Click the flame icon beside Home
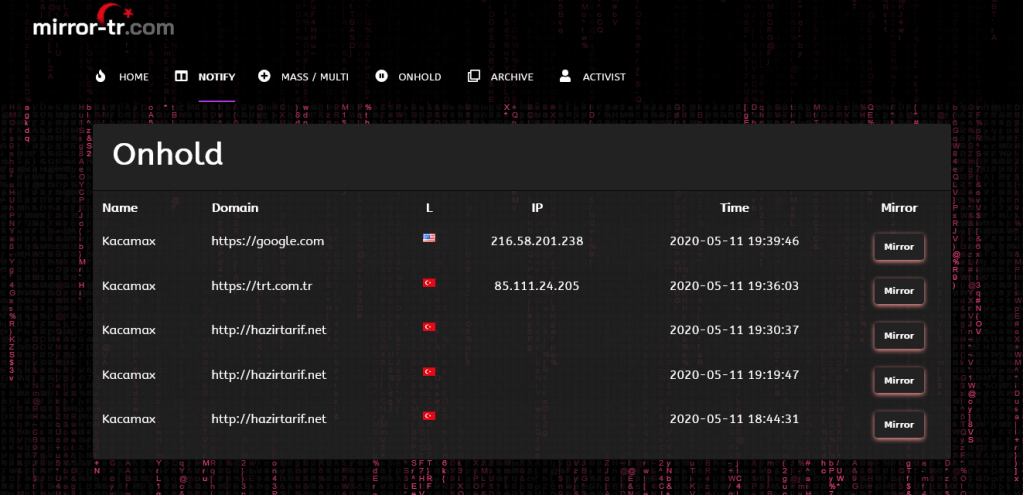Viewport: 1023px width, 495px height. [100, 76]
